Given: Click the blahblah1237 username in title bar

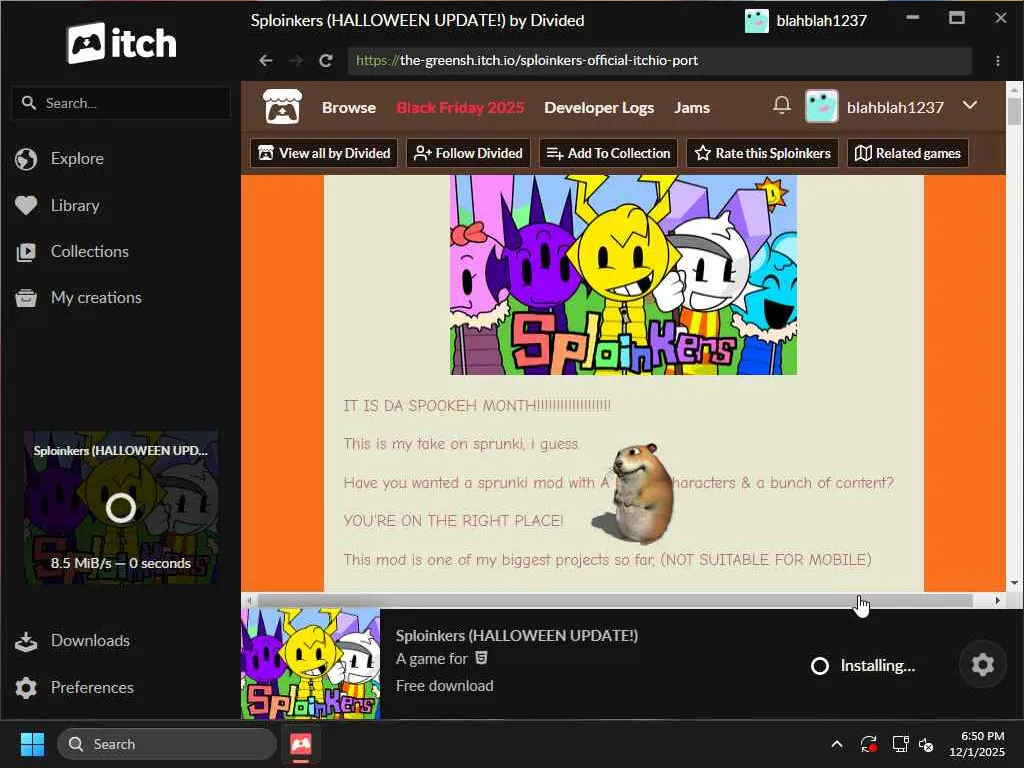Looking at the screenshot, I should click(822, 21).
